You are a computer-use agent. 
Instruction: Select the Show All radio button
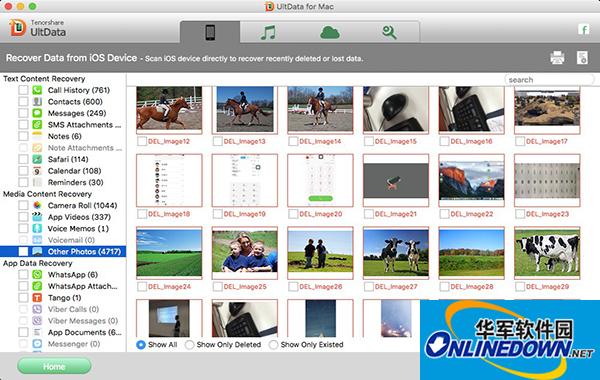pos(141,344)
